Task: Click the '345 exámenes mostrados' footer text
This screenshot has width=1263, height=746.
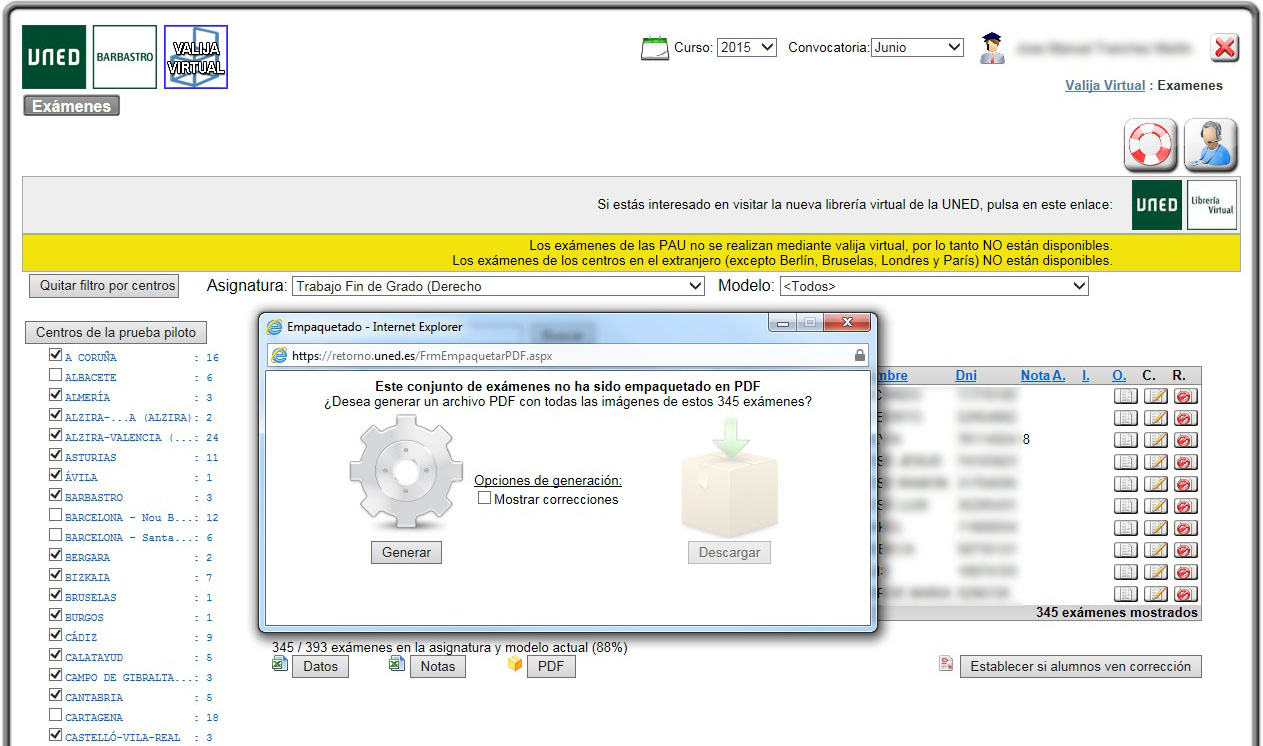Action: pos(1117,613)
